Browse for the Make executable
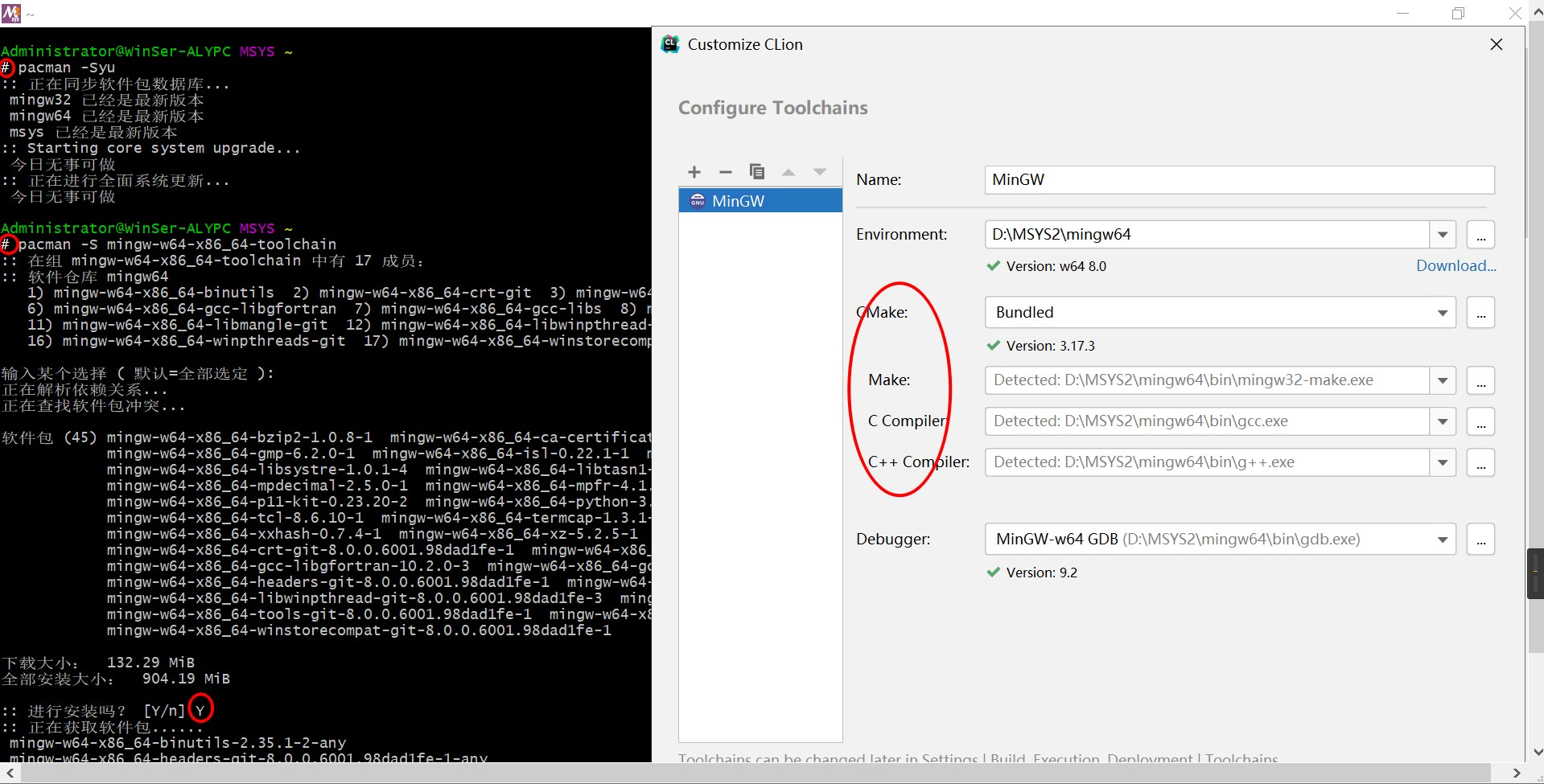The height and width of the screenshot is (784, 1544). click(x=1480, y=380)
